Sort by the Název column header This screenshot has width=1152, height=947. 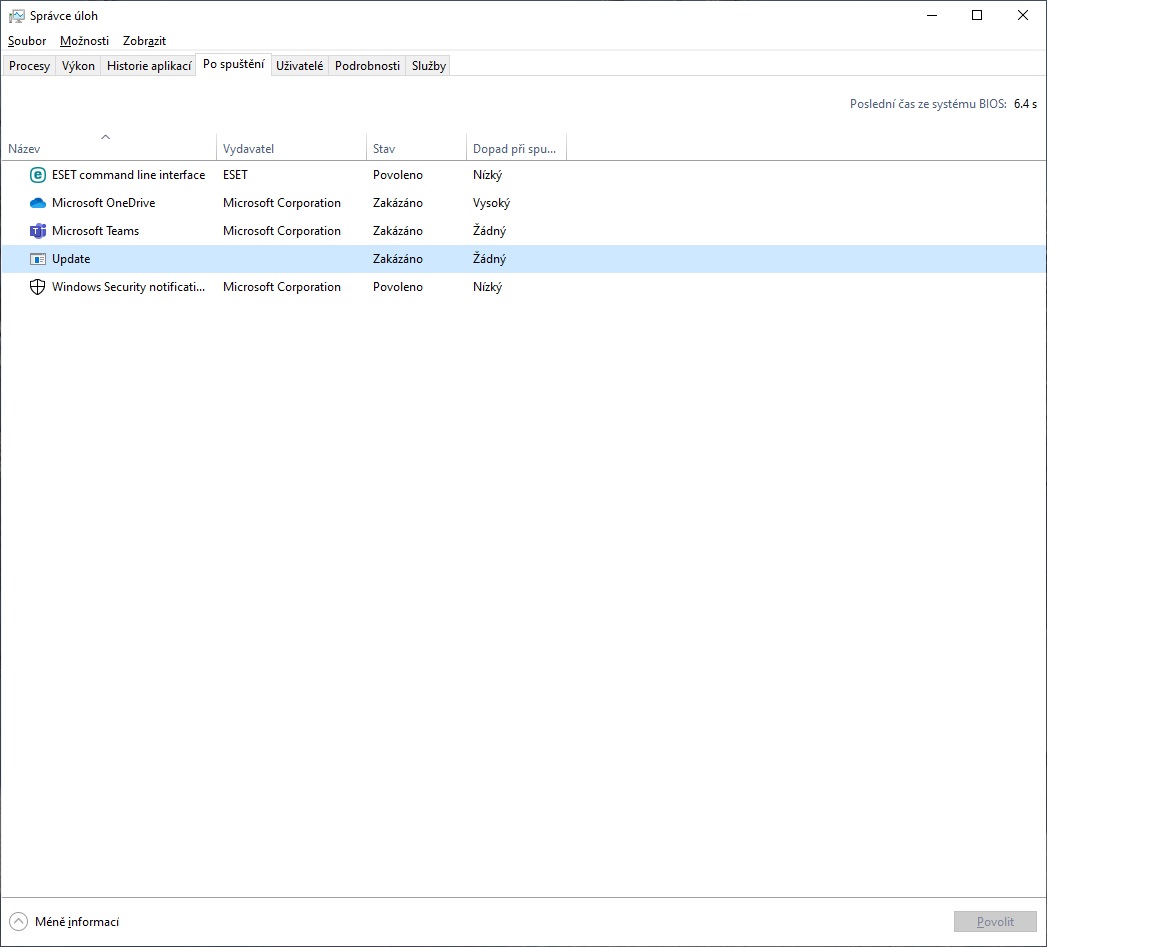[109, 148]
